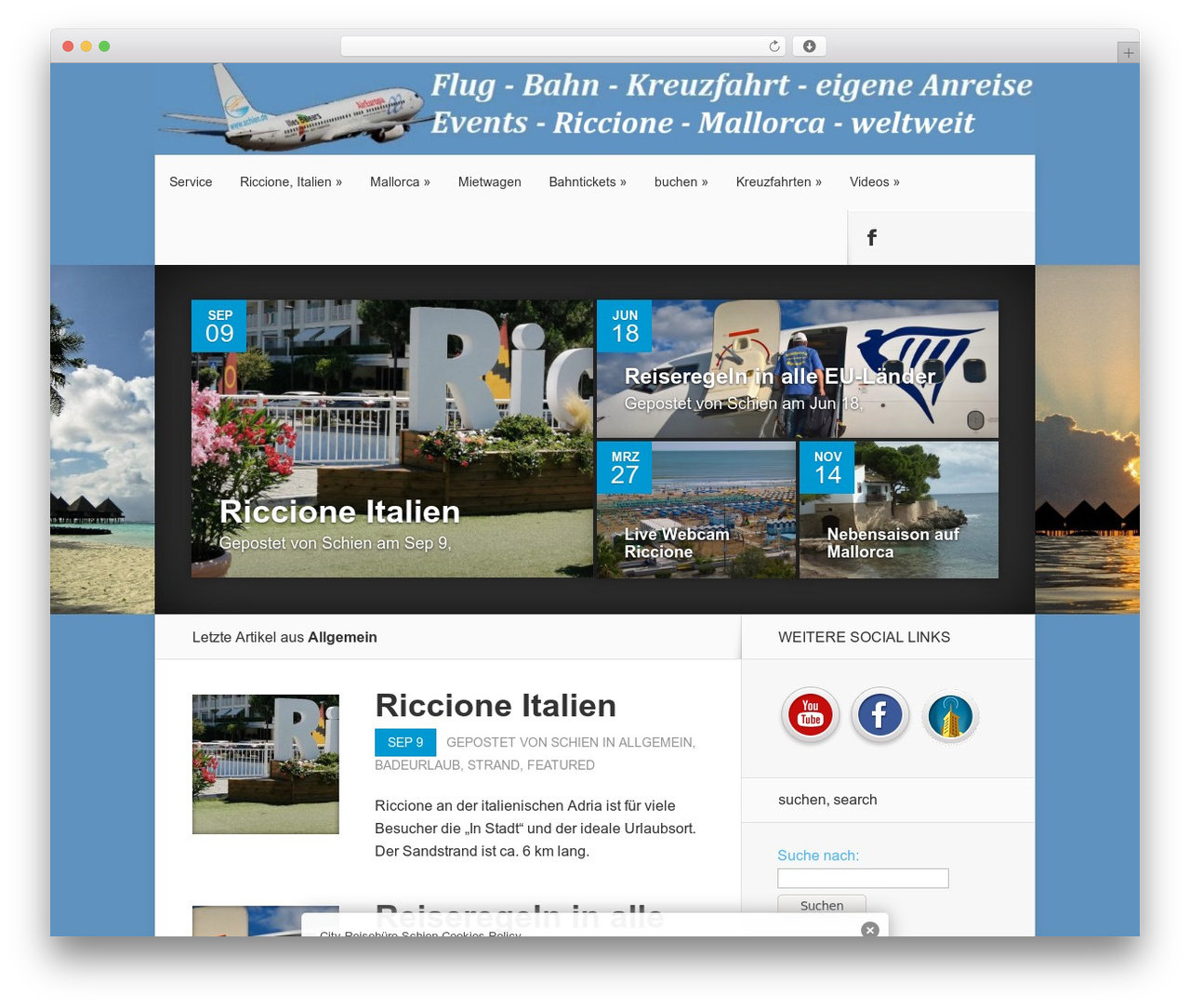Click Riccione article thumbnail image
The width and height of the screenshot is (1190, 1008).
click(x=266, y=764)
